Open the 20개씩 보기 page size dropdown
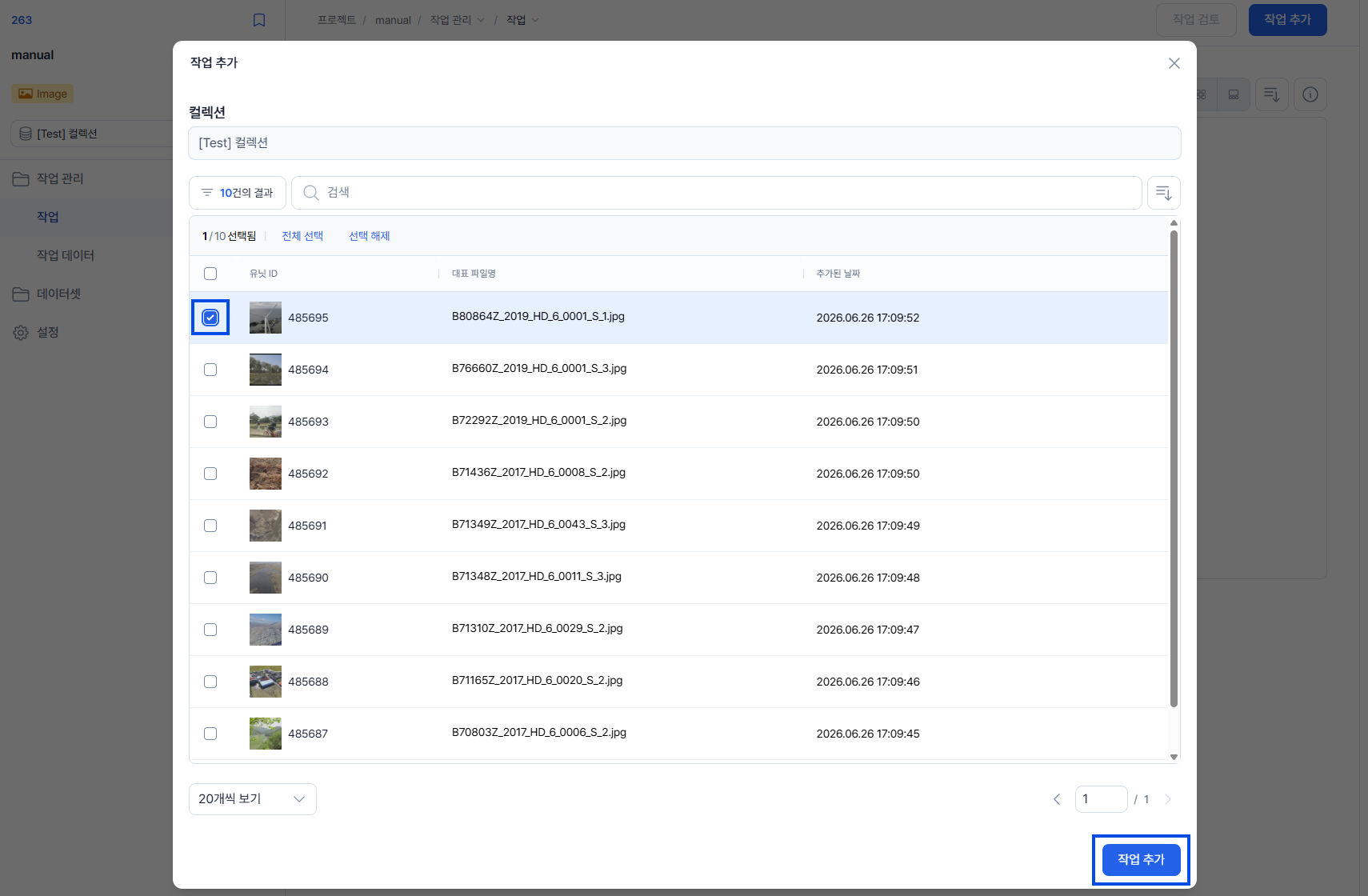Screen dimensions: 1368x896 (253, 799)
